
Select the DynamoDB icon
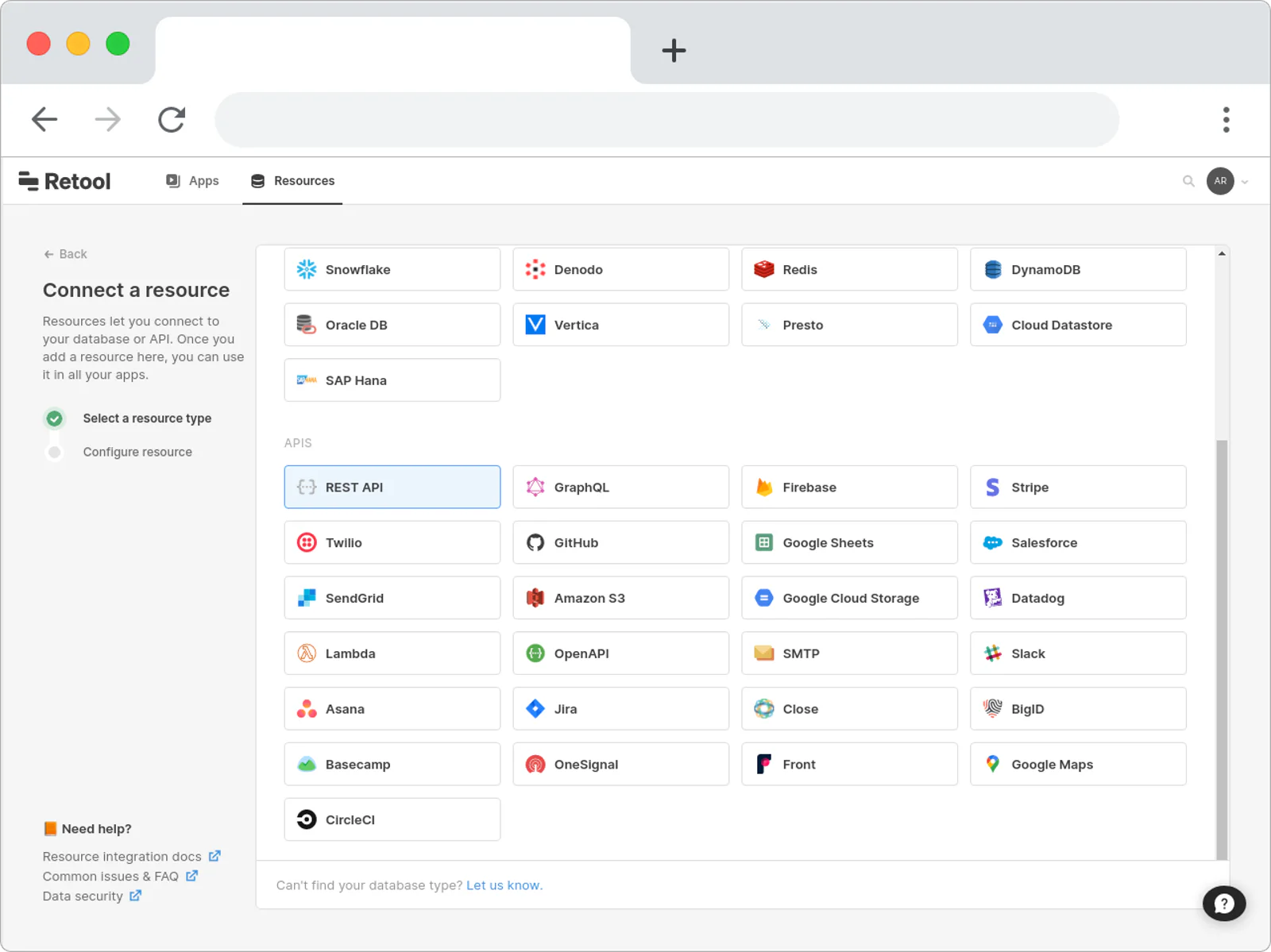(993, 269)
